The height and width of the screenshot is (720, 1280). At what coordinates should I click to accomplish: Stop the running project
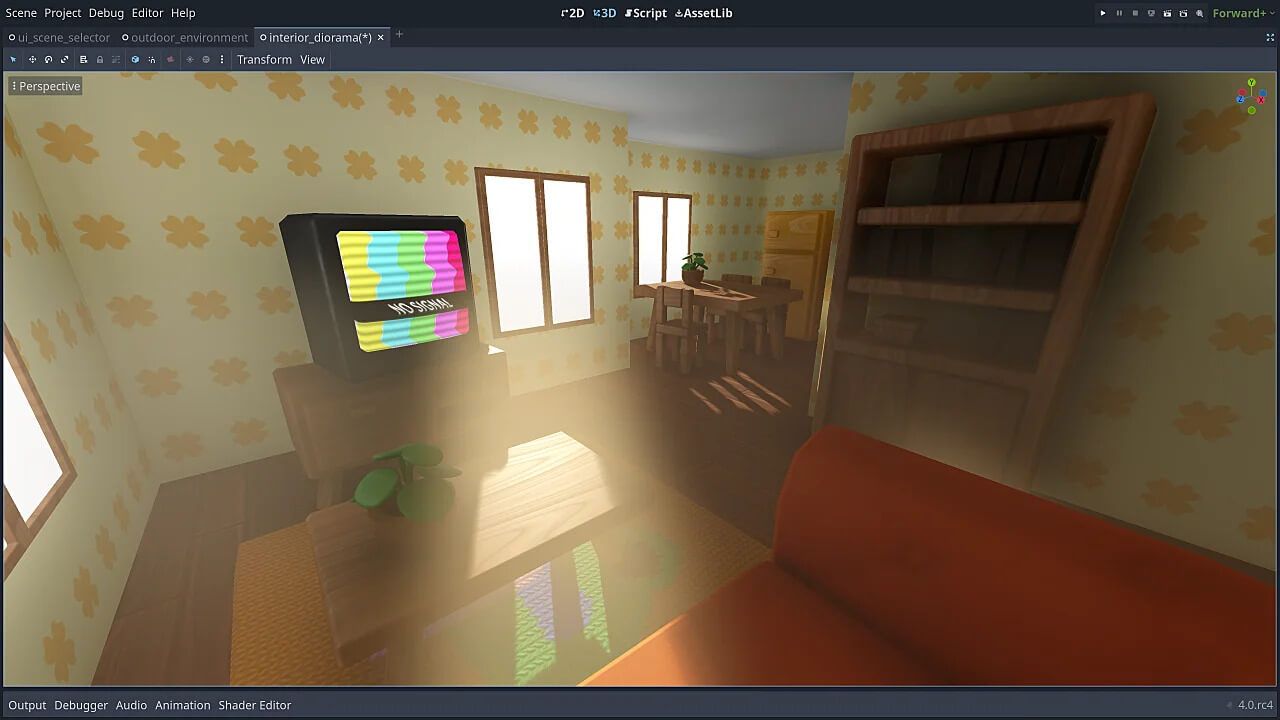[x=1135, y=13]
